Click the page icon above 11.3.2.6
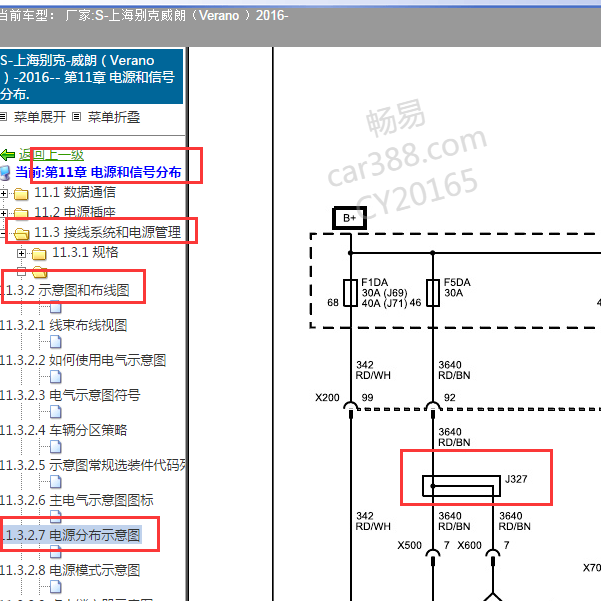The height and width of the screenshot is (601, 601). click(56, 482)
